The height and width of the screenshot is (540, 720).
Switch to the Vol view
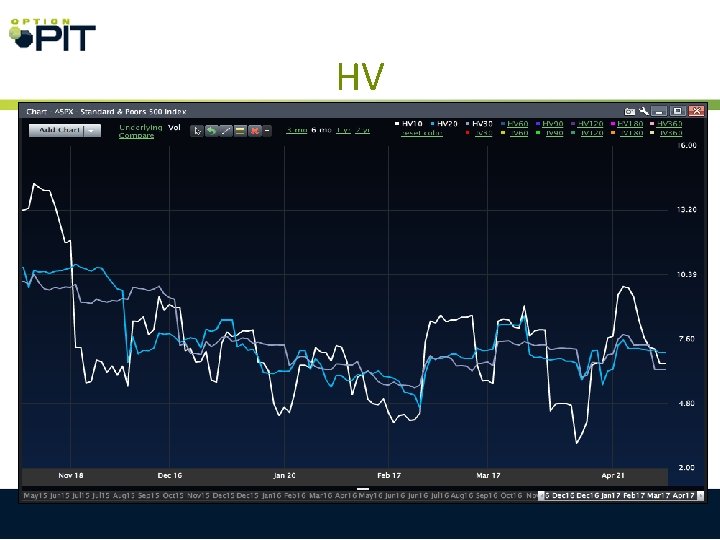(x=174, y=127)
